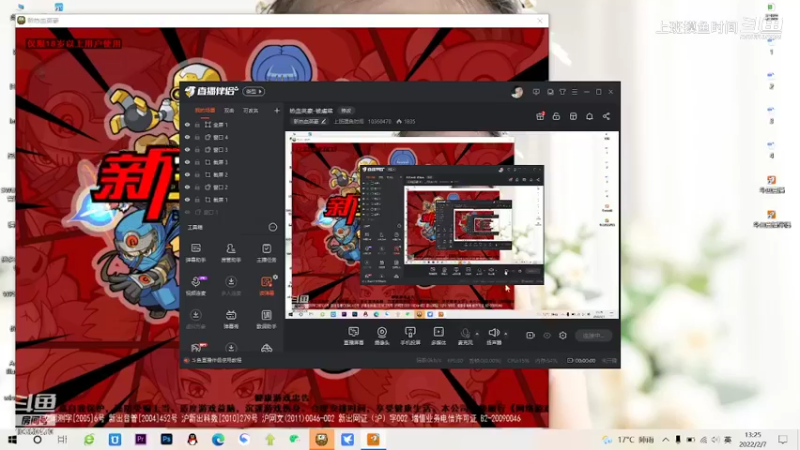Toggle the preview eye icon in bottom bar

[x=547, y=335]
